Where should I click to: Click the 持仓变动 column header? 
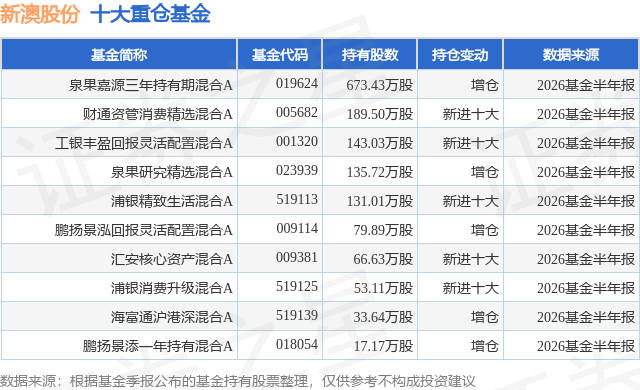click(460, 54)
